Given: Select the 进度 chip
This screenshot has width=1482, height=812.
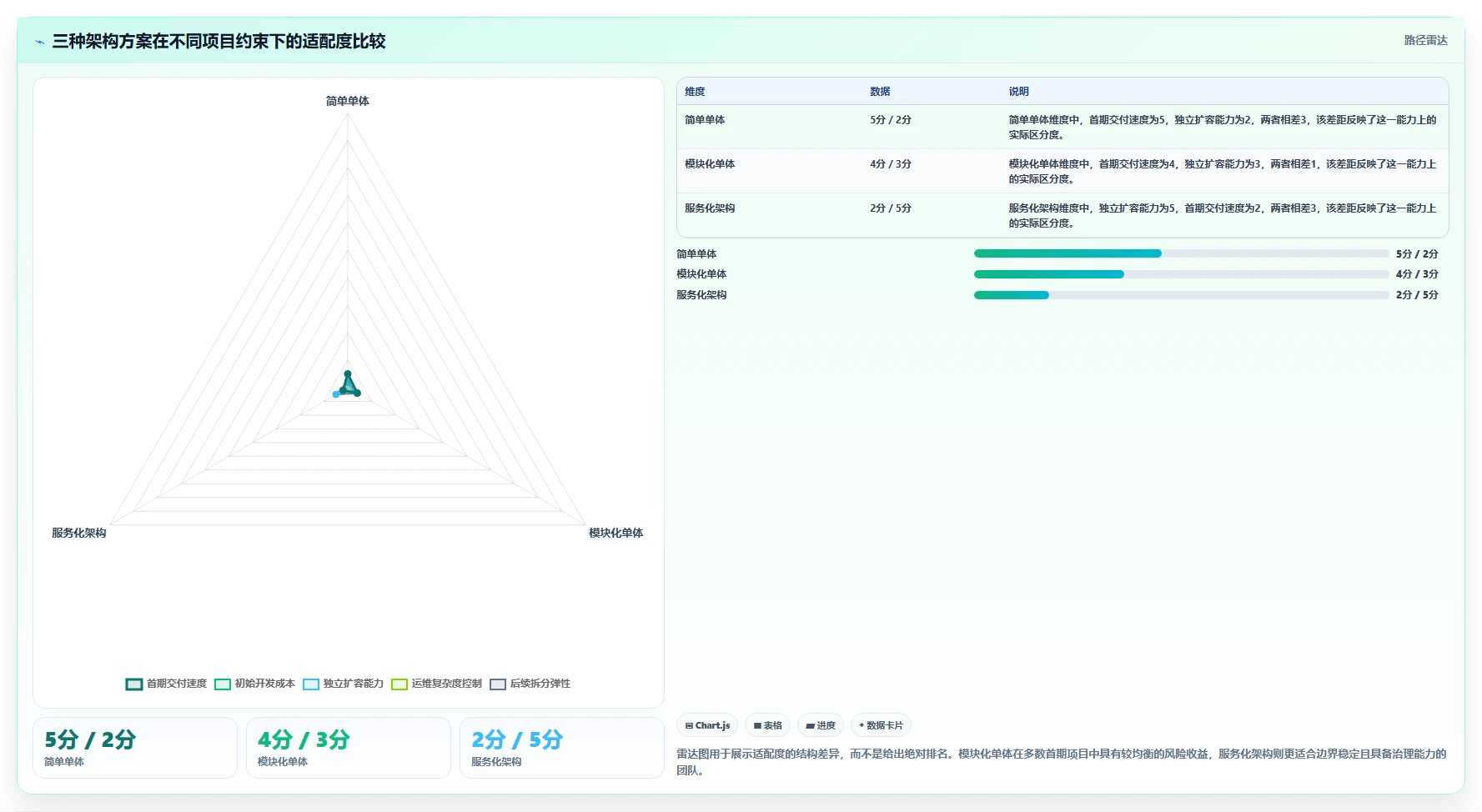Looking at the screenshot, I should click(821, 725).
